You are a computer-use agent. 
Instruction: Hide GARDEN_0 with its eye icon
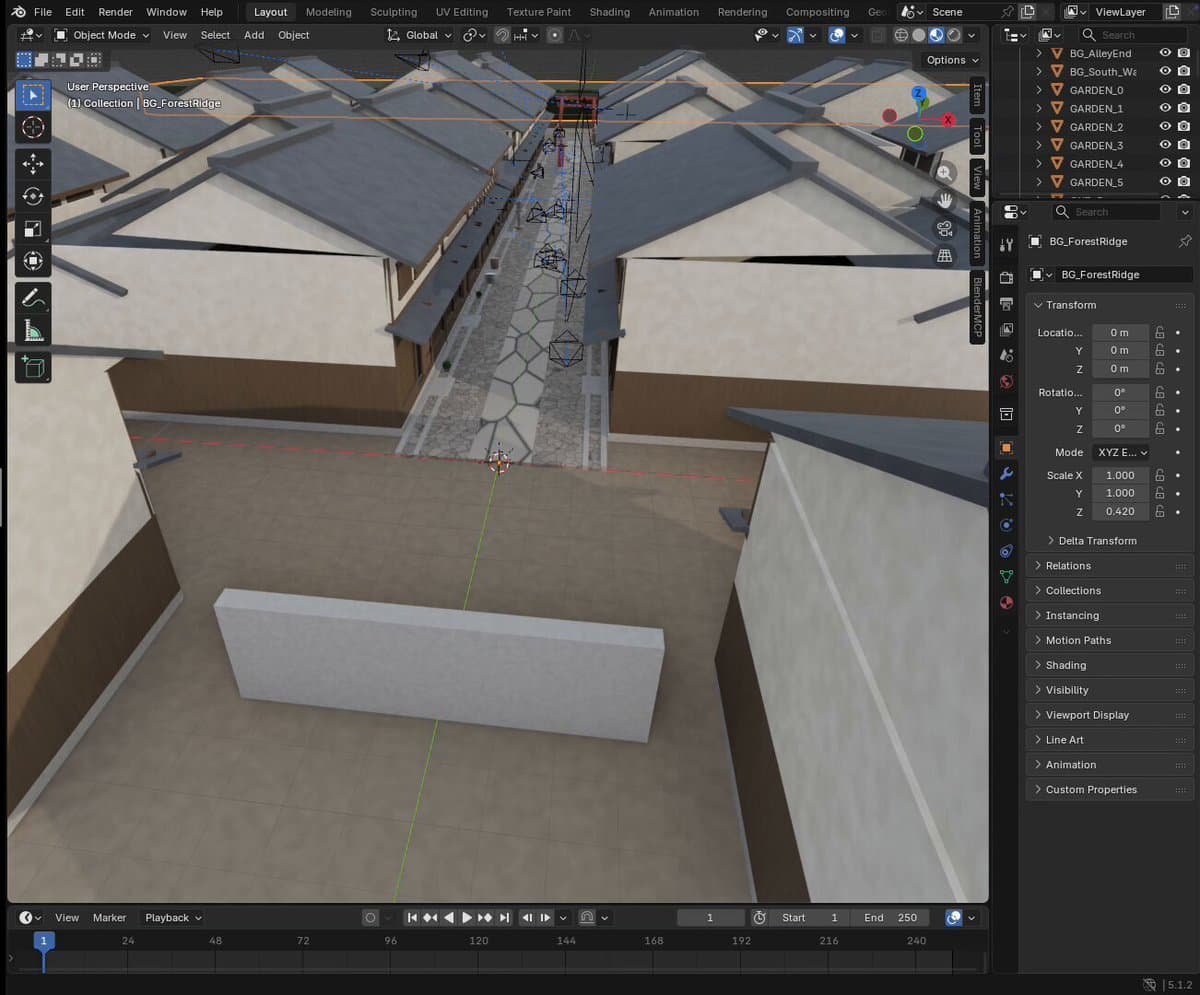(1165, 90)
